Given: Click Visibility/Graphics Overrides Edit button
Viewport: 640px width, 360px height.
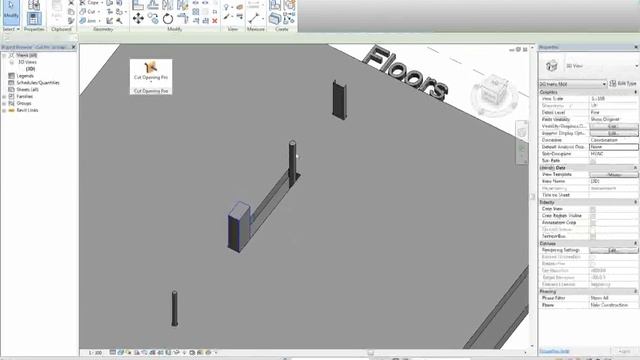Looking at the screenshot, I should point(613,127).
